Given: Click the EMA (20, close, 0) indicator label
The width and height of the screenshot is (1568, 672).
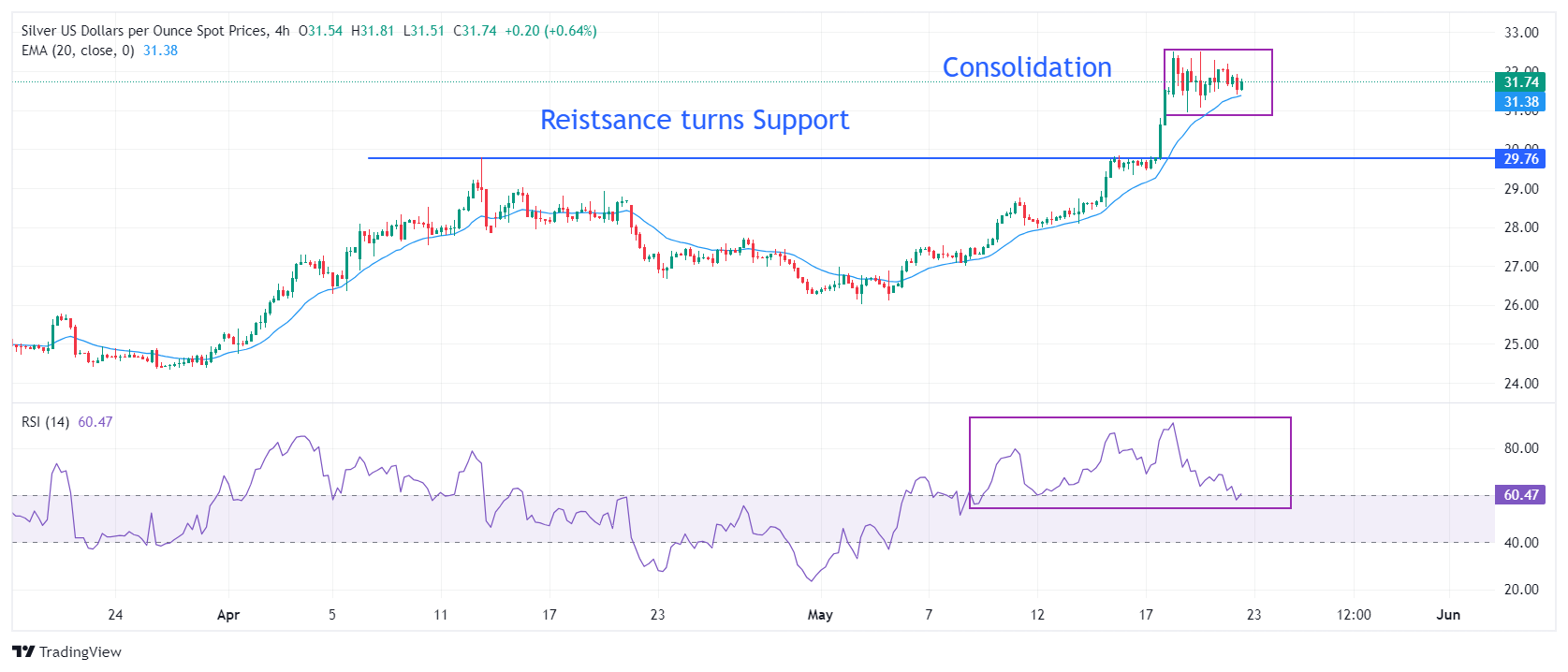Looking at the screenshot, I should pos(78,51).
